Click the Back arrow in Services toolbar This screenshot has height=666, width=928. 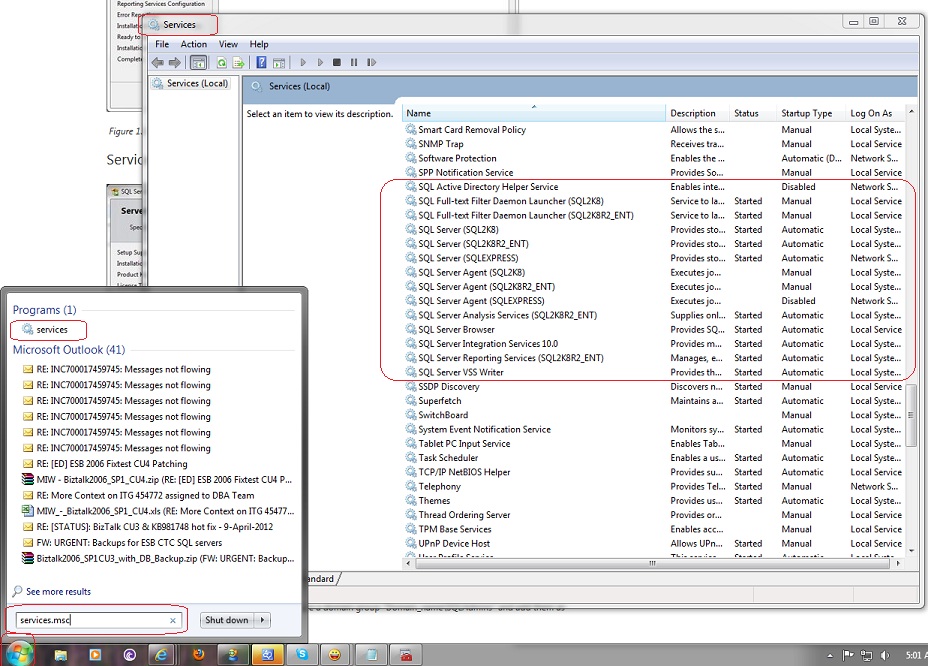click(x=157, y=62)
